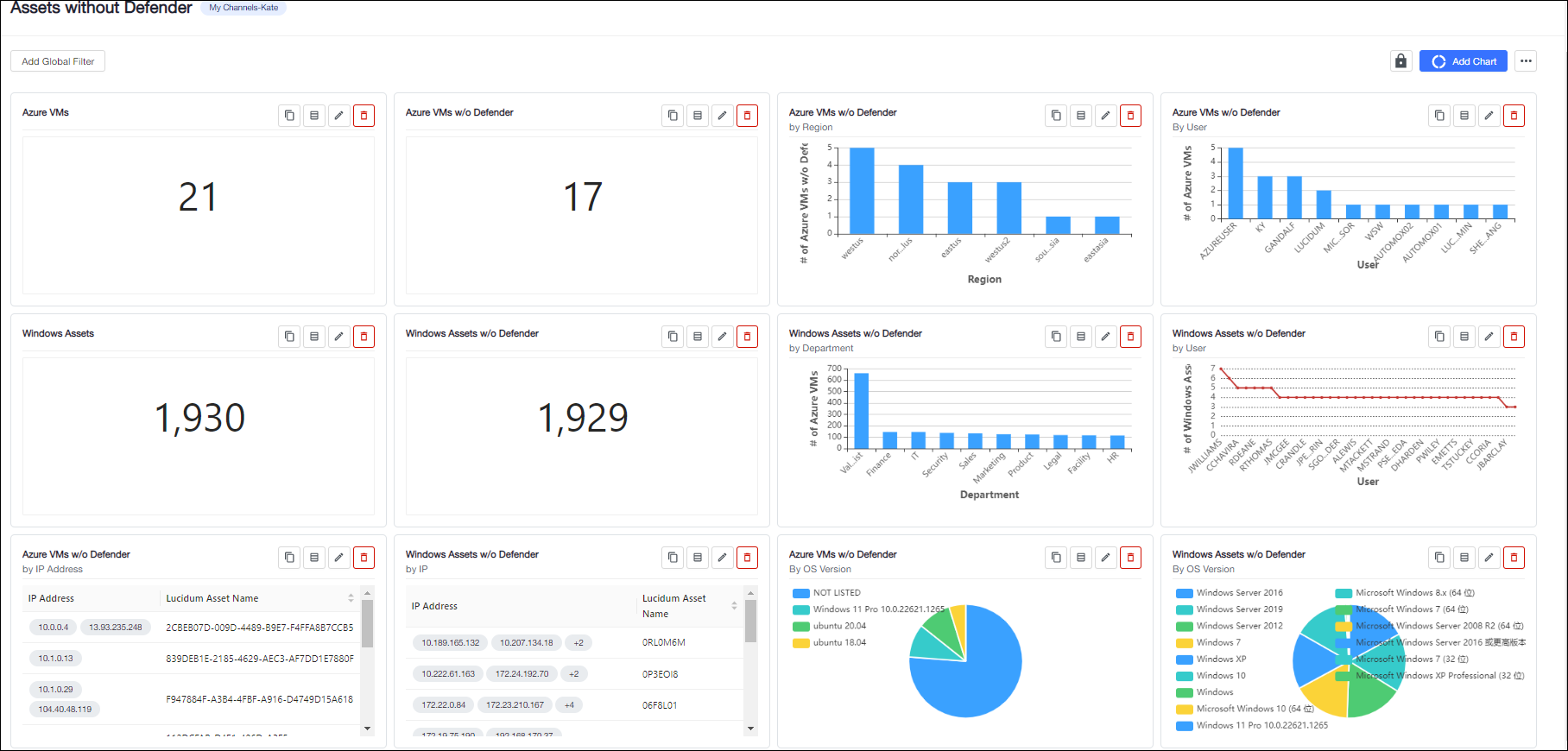Edit Azure VMs w/o Defender by Region chart
Screen dimensions: 1568x751
coord(1106,116)
